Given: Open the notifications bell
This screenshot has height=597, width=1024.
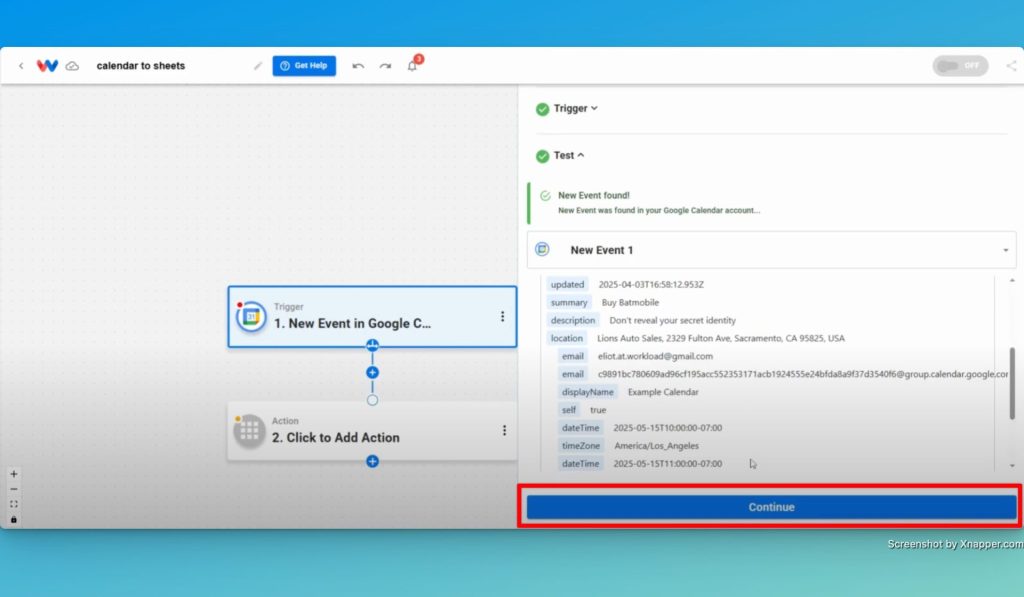Looking at the screenshot, I should tap(412, 66).
